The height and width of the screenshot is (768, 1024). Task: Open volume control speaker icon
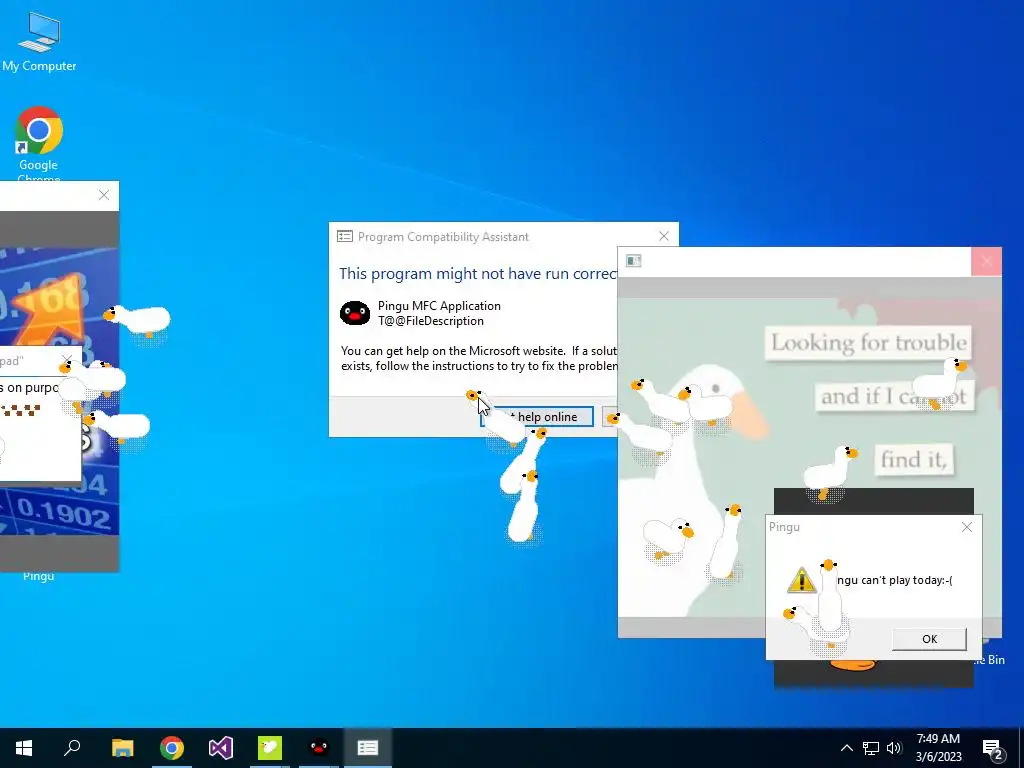(893, 748)
